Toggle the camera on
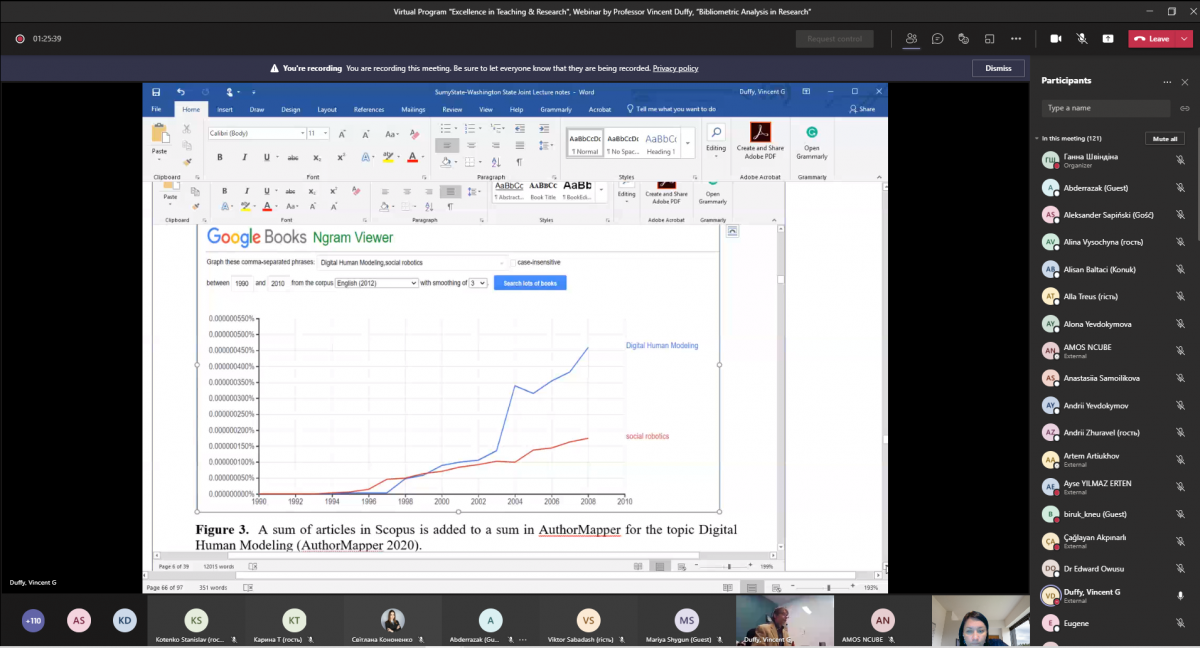Viewport: 1200px width, 648px height. [1055, 39]
